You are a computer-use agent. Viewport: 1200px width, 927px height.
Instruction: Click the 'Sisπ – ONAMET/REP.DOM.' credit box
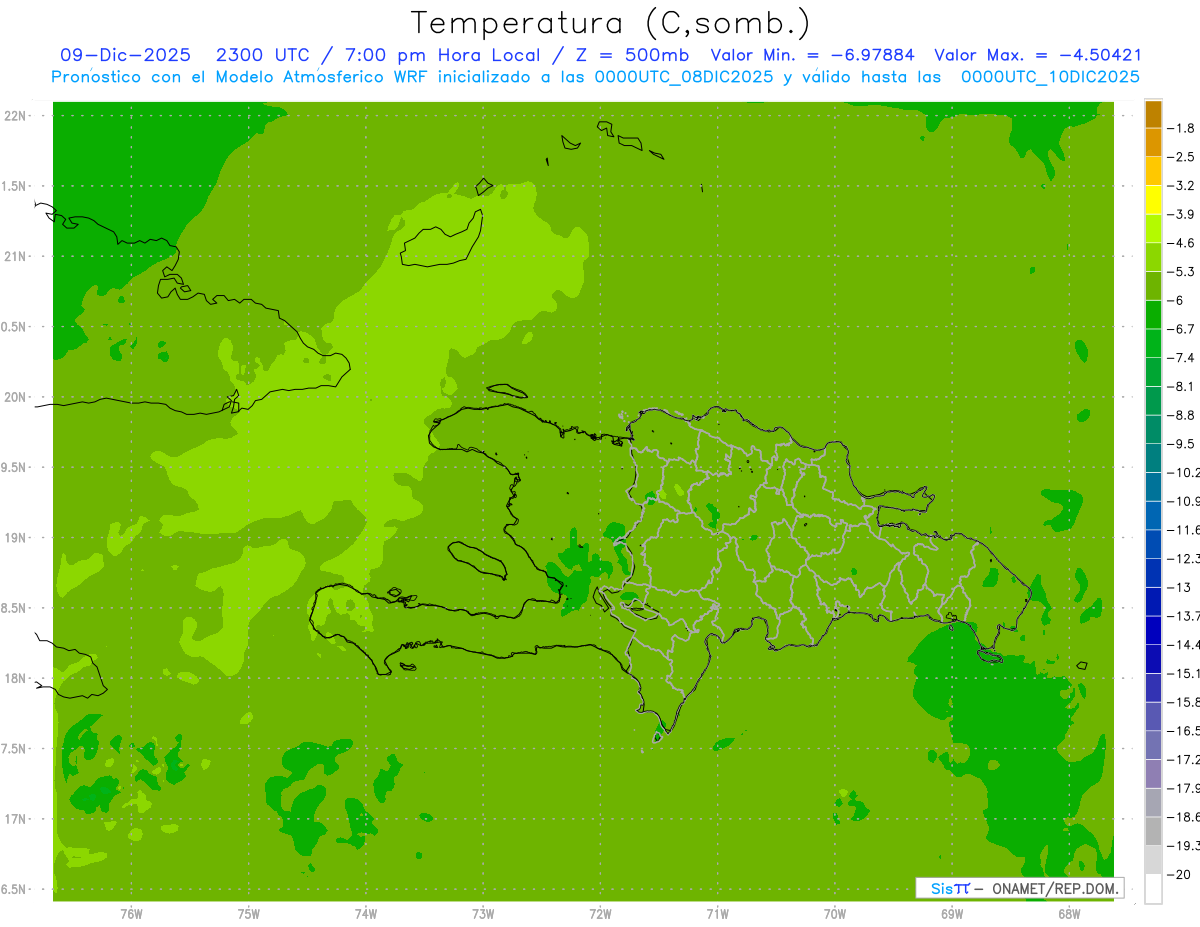coord(1019,888)
